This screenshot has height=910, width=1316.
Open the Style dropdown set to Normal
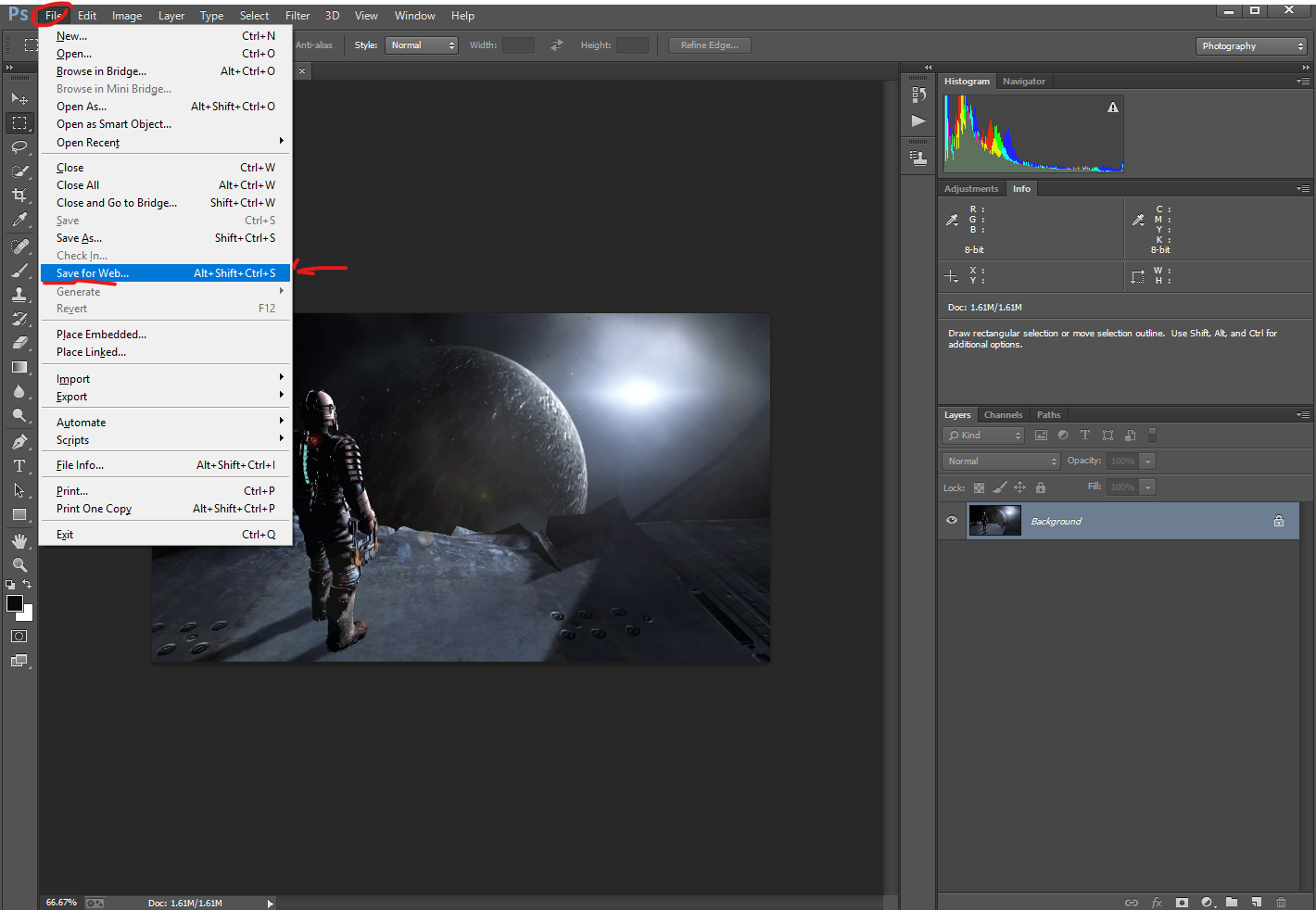coord(422,45)
